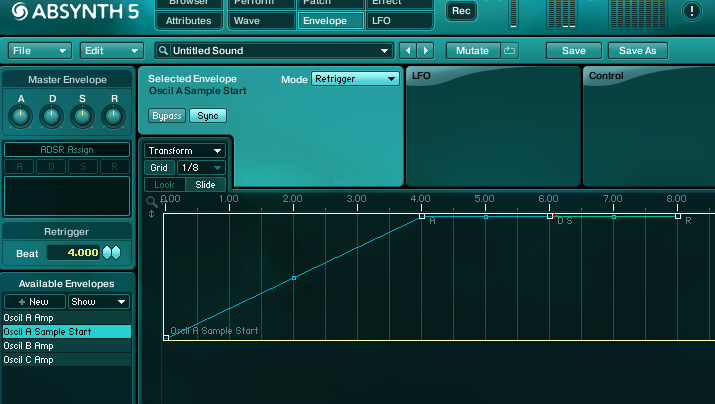
Task: Open the Grid 1/8 resolution dropdown
Action: 201,168
